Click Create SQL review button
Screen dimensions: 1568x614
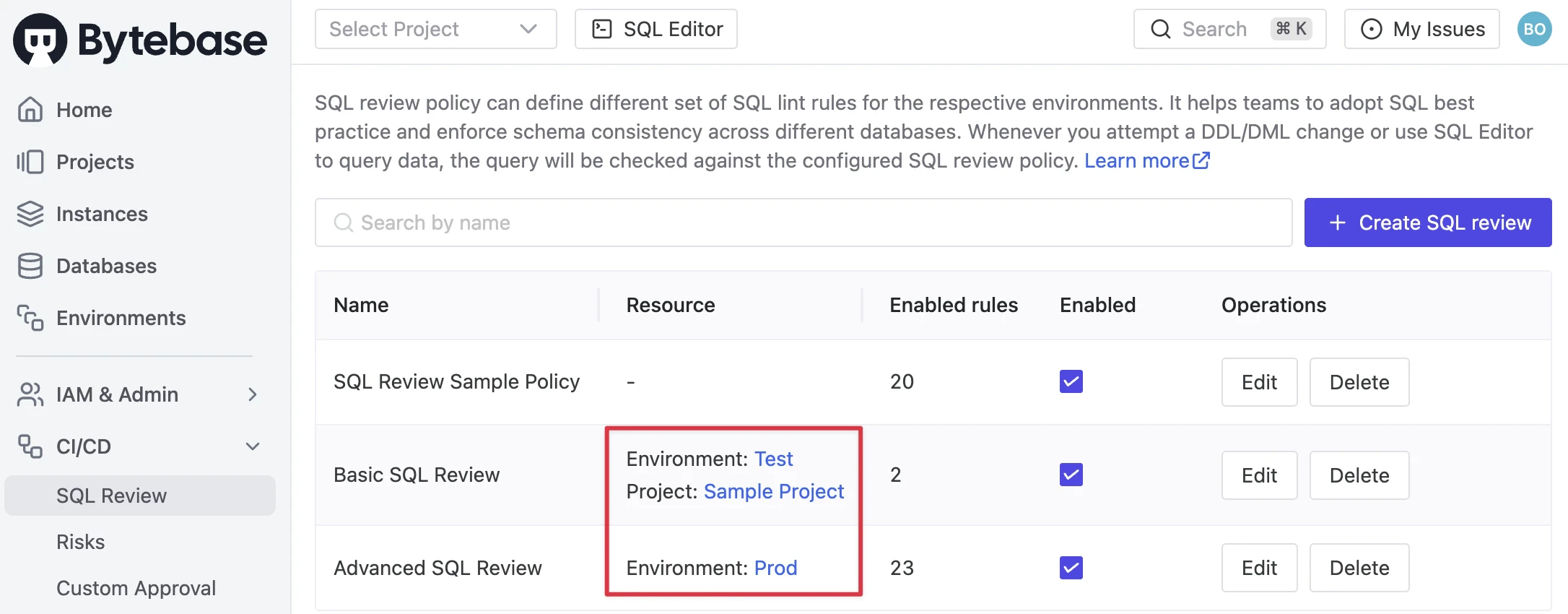click(x=1428, y=222)
